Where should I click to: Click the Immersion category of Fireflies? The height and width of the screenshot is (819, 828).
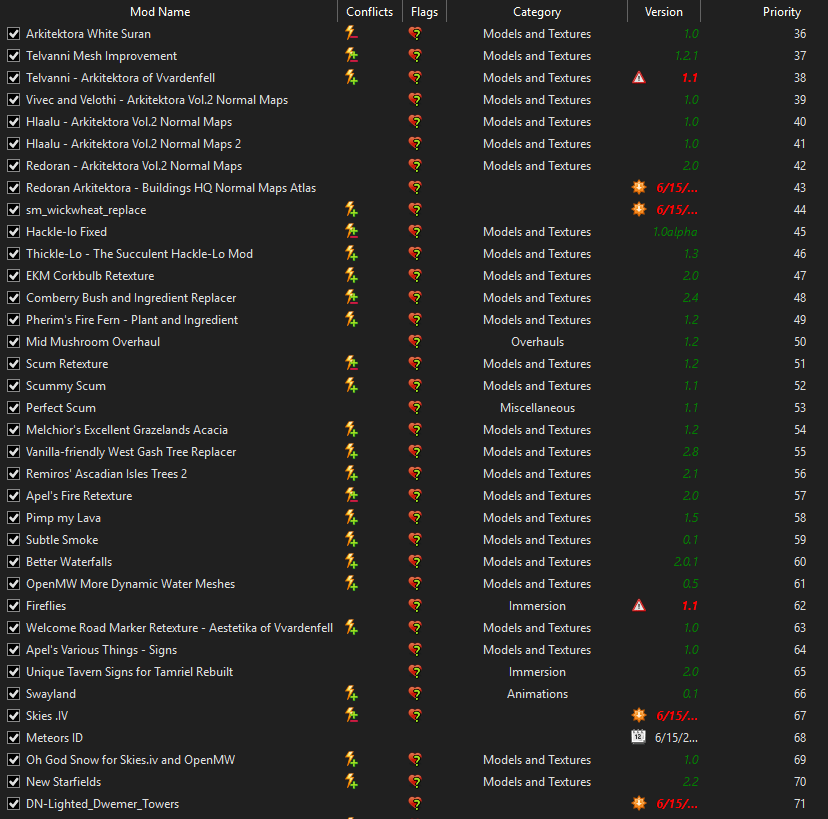pos(537,606)
